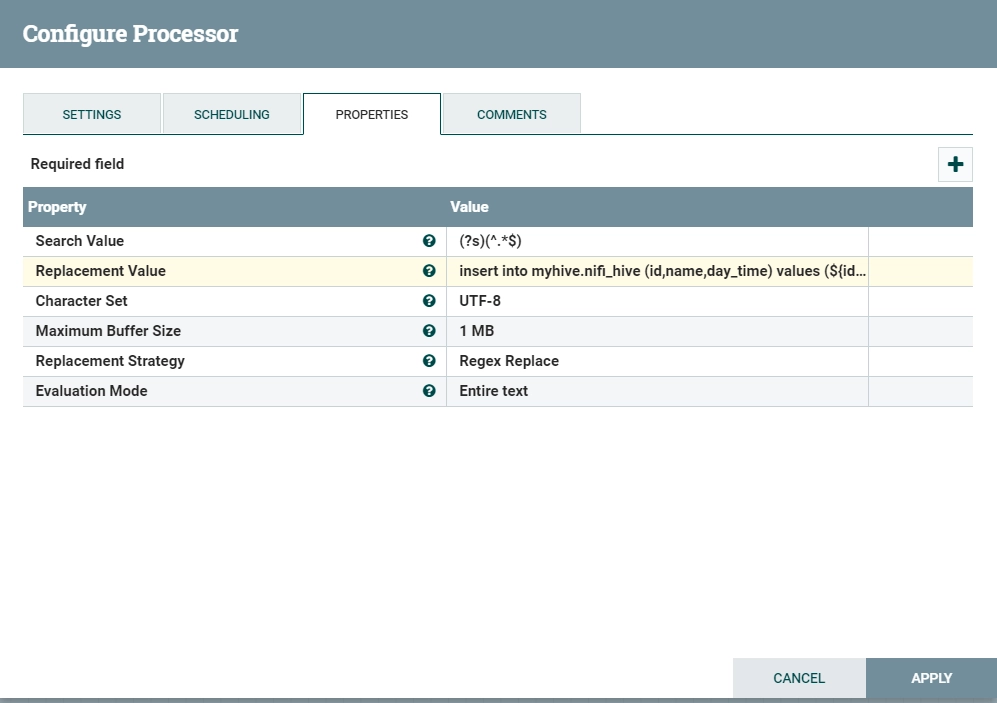Edit the insert into myhive replacement value

click(657, 271)
